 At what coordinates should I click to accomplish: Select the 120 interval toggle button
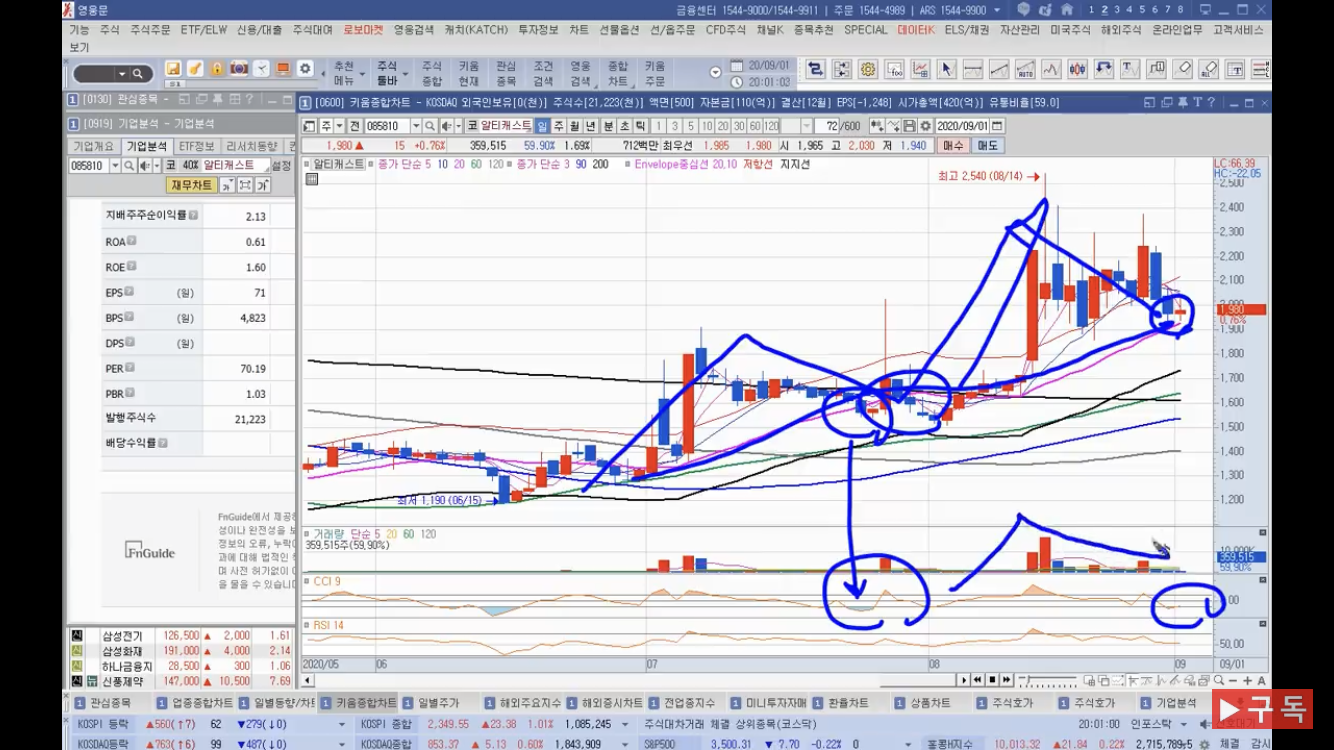pyautogui.click(x=771, y=126)
